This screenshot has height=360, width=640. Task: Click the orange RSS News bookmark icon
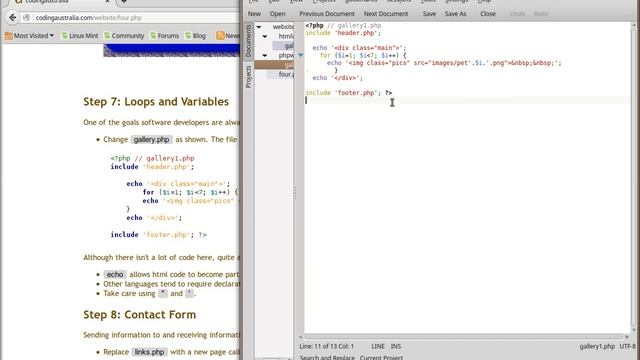pyautogui.click(x=220, y=36)
